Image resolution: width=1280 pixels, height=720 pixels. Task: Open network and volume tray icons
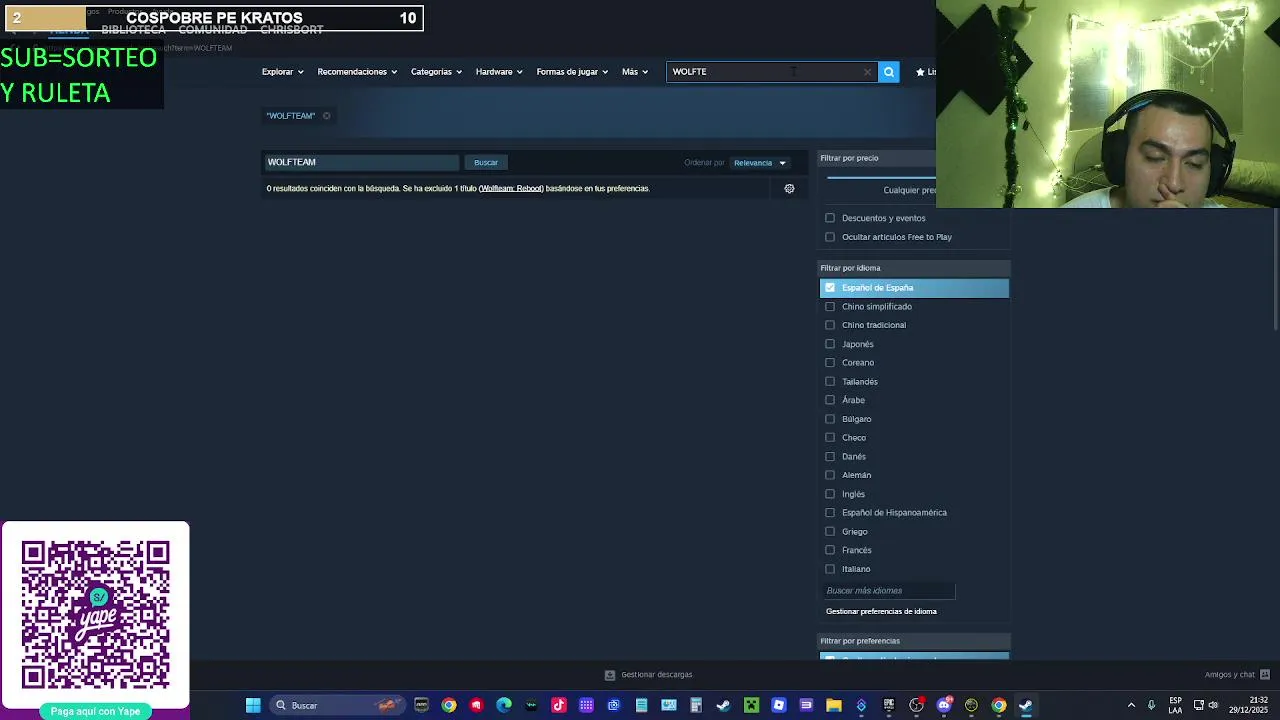1205,705
